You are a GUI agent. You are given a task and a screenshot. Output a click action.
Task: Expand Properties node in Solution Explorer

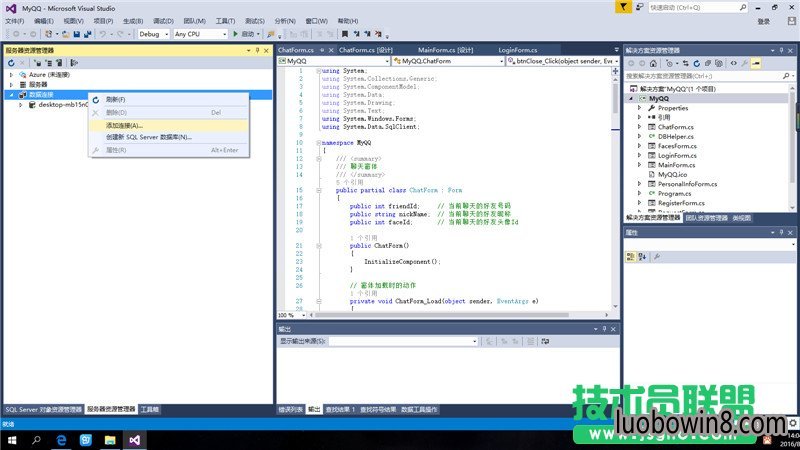click(639, 108)
